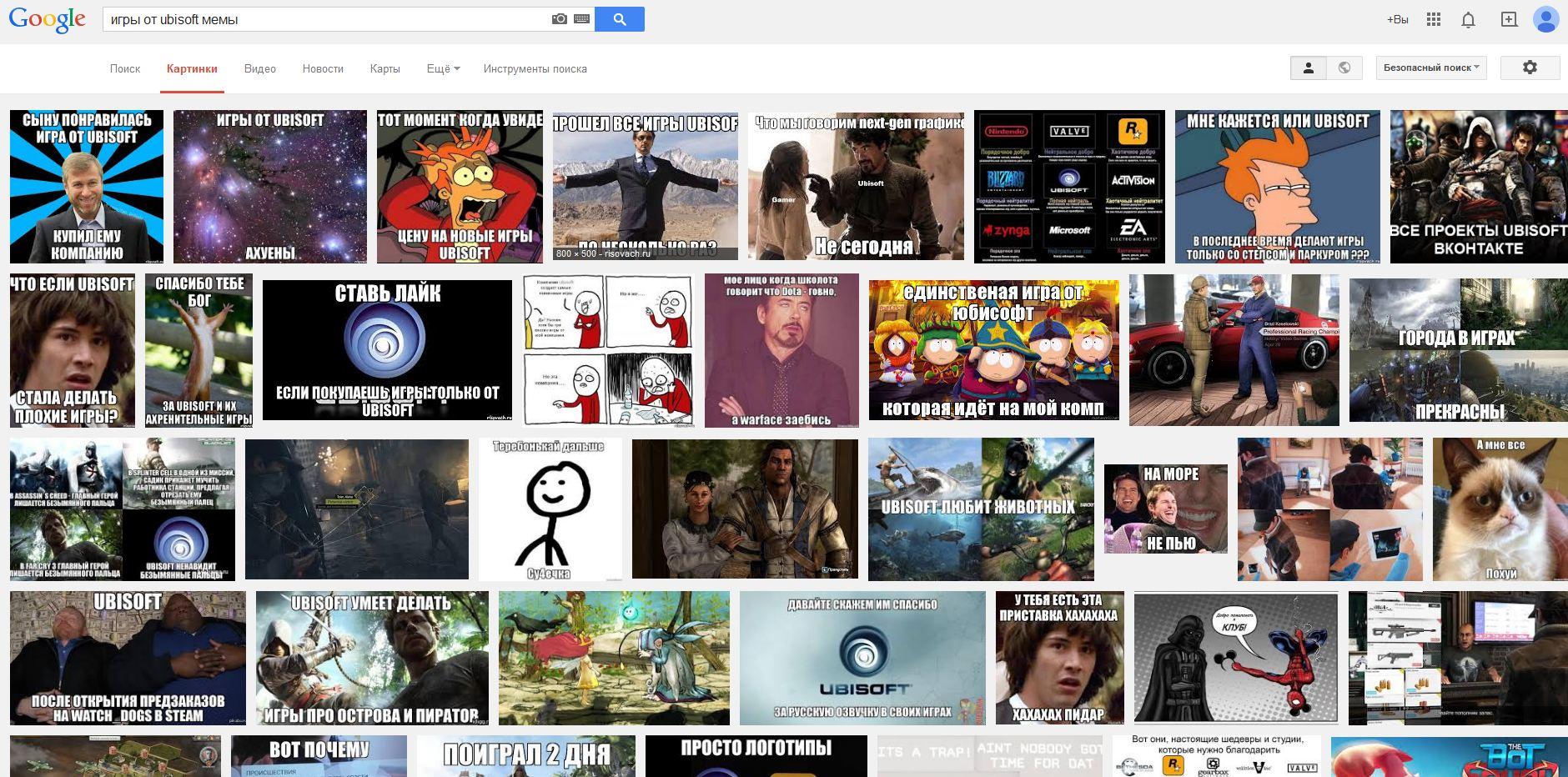Go to the Новости tab
Image resolution: width=1568 pixels, height=777 pixels.
click(323, 68)
